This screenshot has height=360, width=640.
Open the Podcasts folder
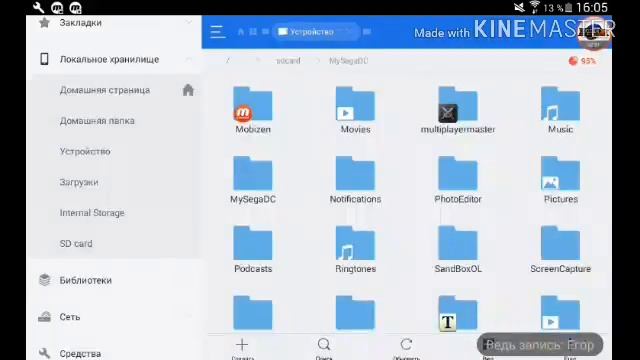pos(253,250)
